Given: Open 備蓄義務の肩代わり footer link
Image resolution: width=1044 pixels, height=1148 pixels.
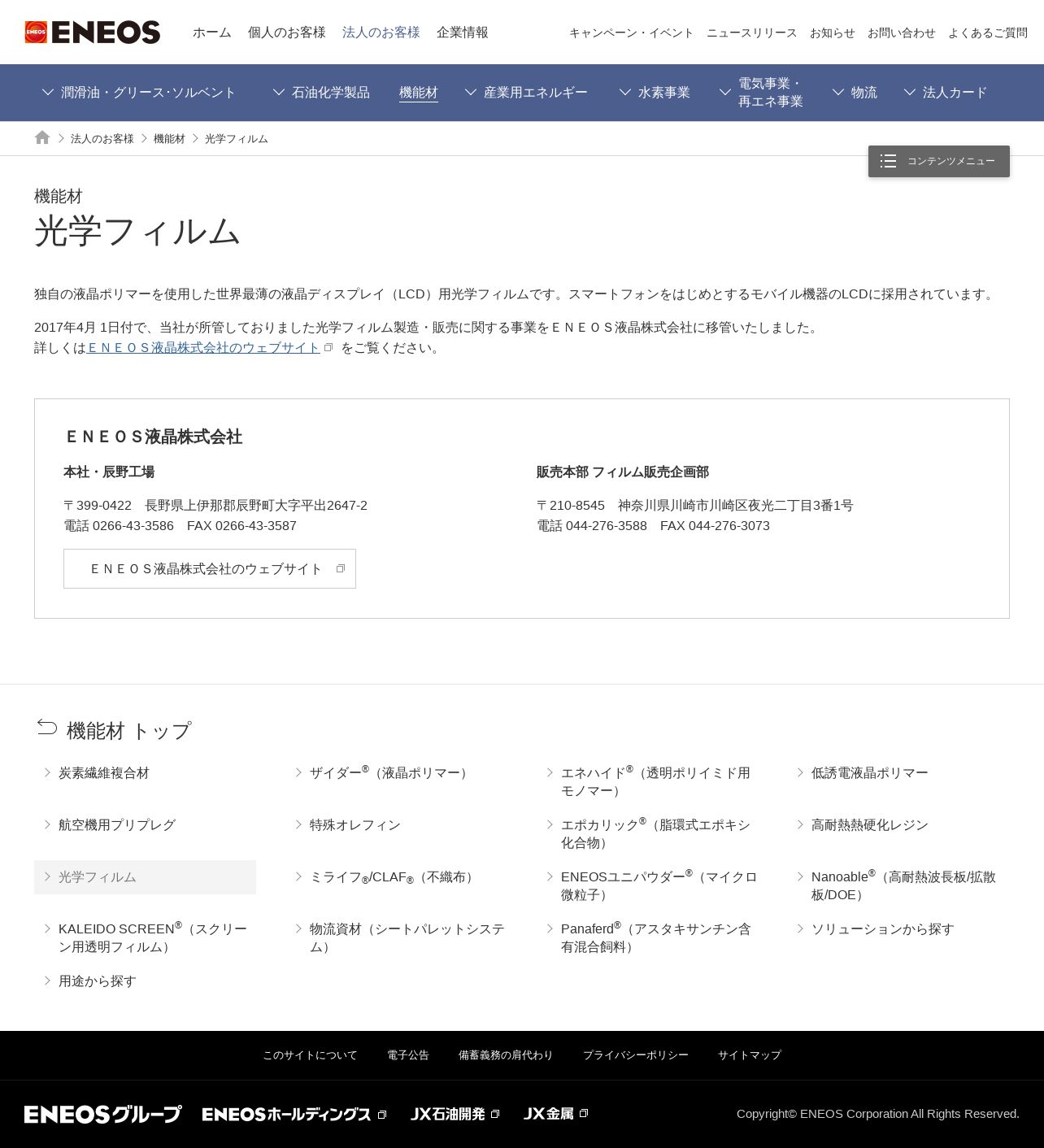Looking at the screenshot, I should click(506, 1055).
